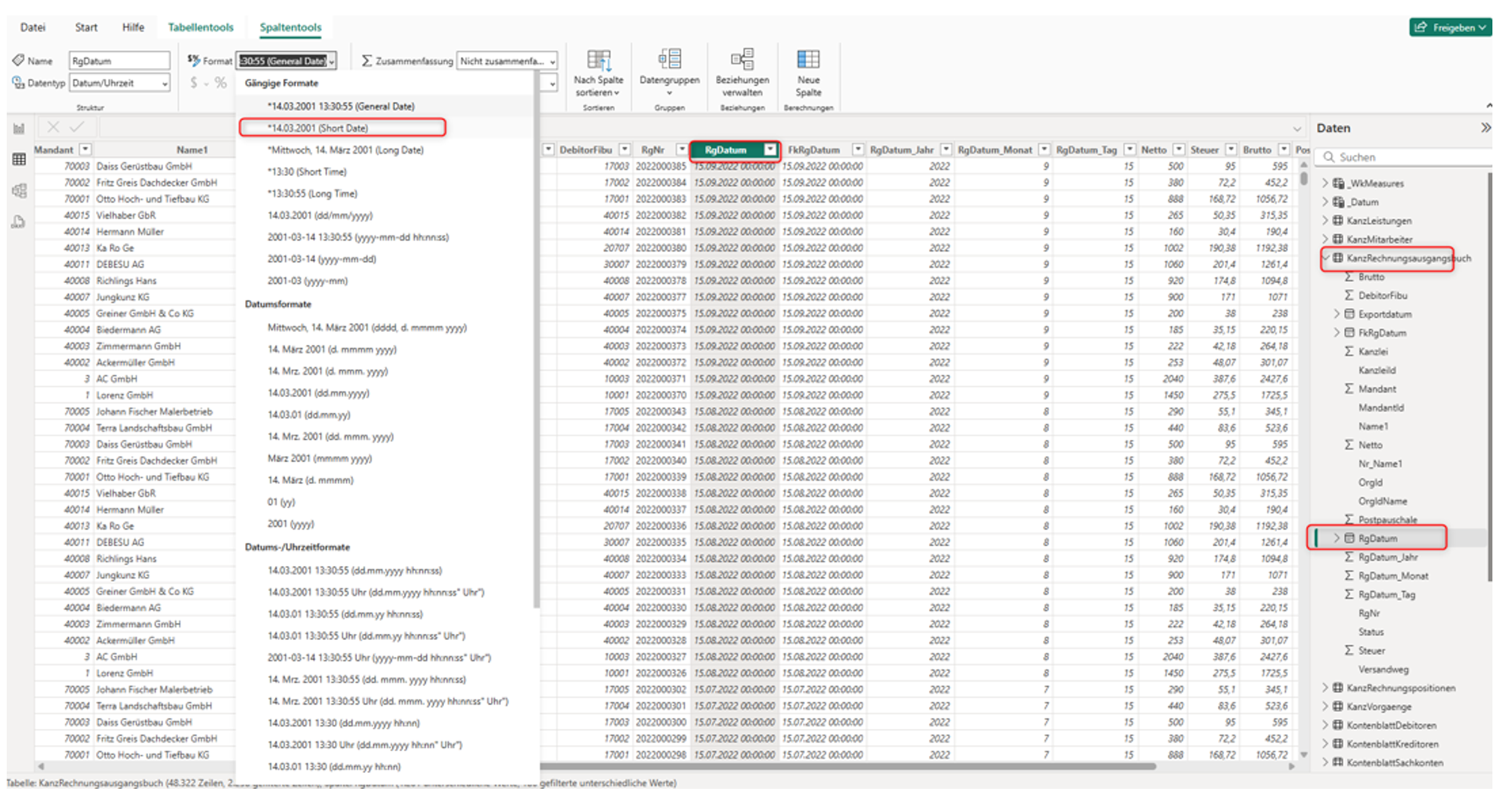Screen dimensions: 1512x806
Task: Open the Datei menu
Action: [32, 27]
